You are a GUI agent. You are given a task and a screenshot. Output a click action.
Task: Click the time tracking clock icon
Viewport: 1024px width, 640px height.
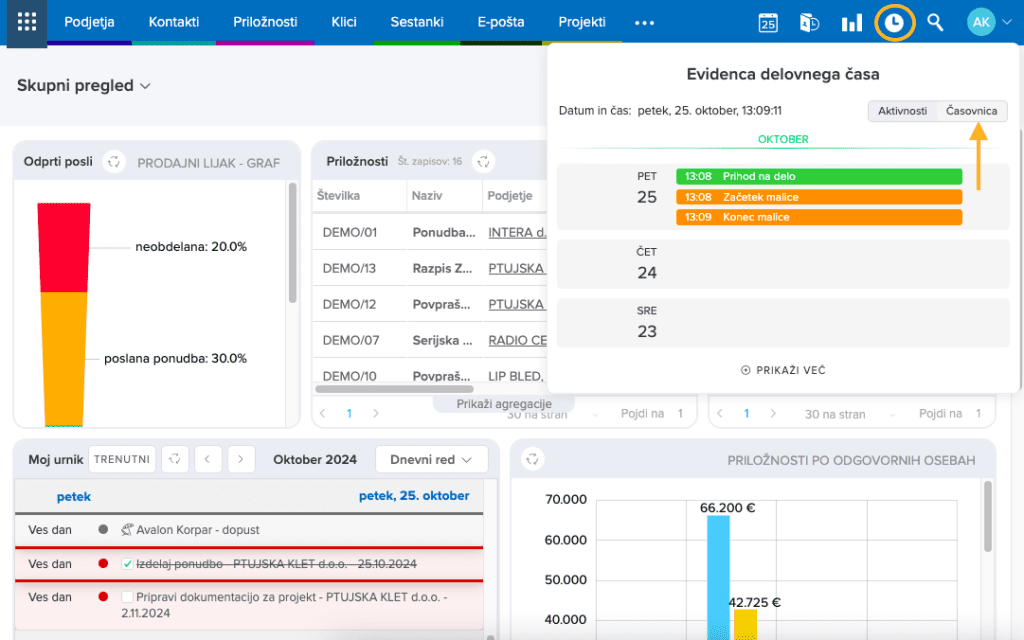tap(894, 22)
